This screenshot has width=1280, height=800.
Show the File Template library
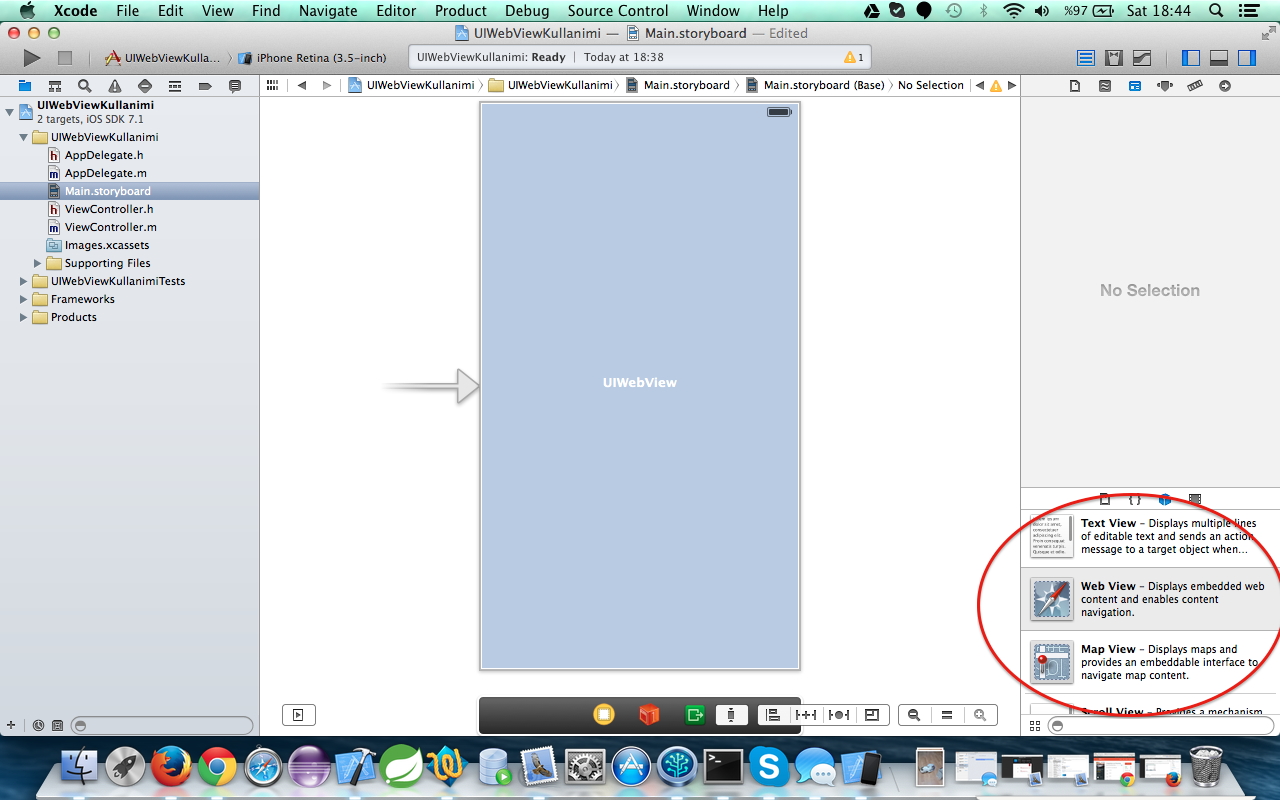[x=1105, y=499]
